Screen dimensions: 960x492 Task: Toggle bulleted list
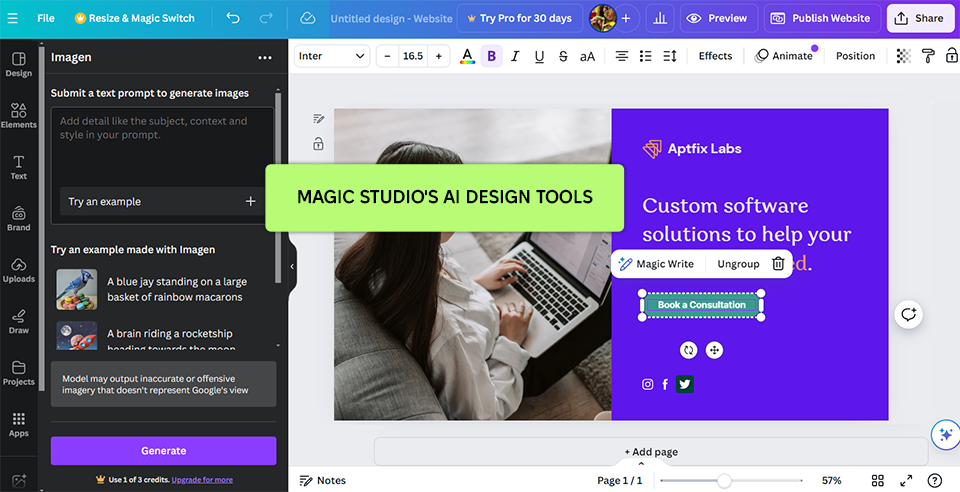pos(645,56)
